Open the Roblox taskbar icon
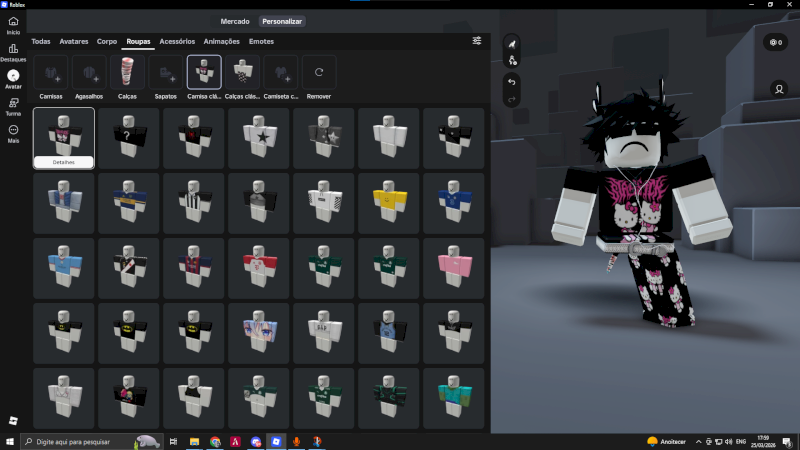 coord(276,442)
